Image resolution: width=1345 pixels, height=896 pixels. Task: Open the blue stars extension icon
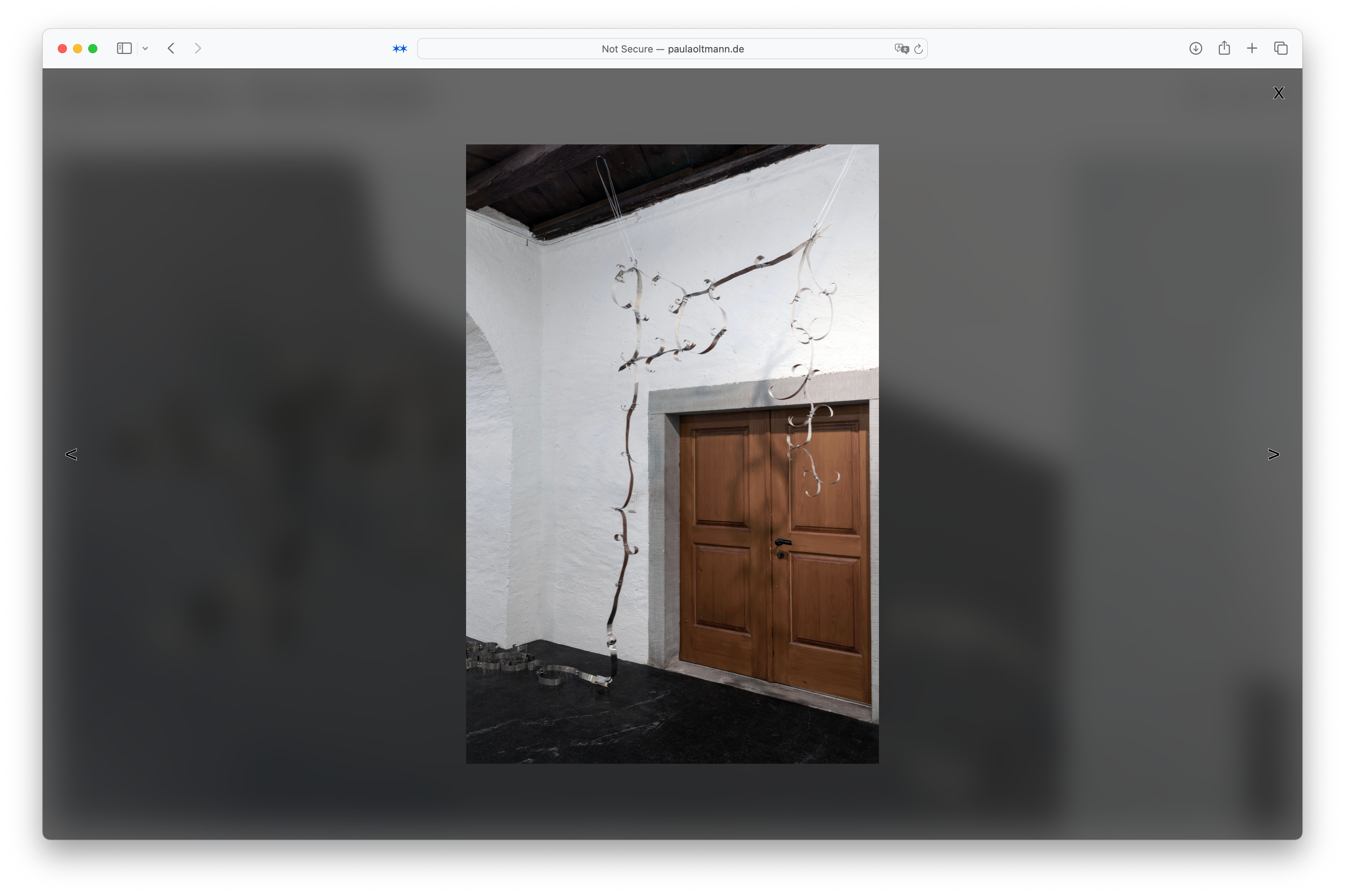(400, 49)
